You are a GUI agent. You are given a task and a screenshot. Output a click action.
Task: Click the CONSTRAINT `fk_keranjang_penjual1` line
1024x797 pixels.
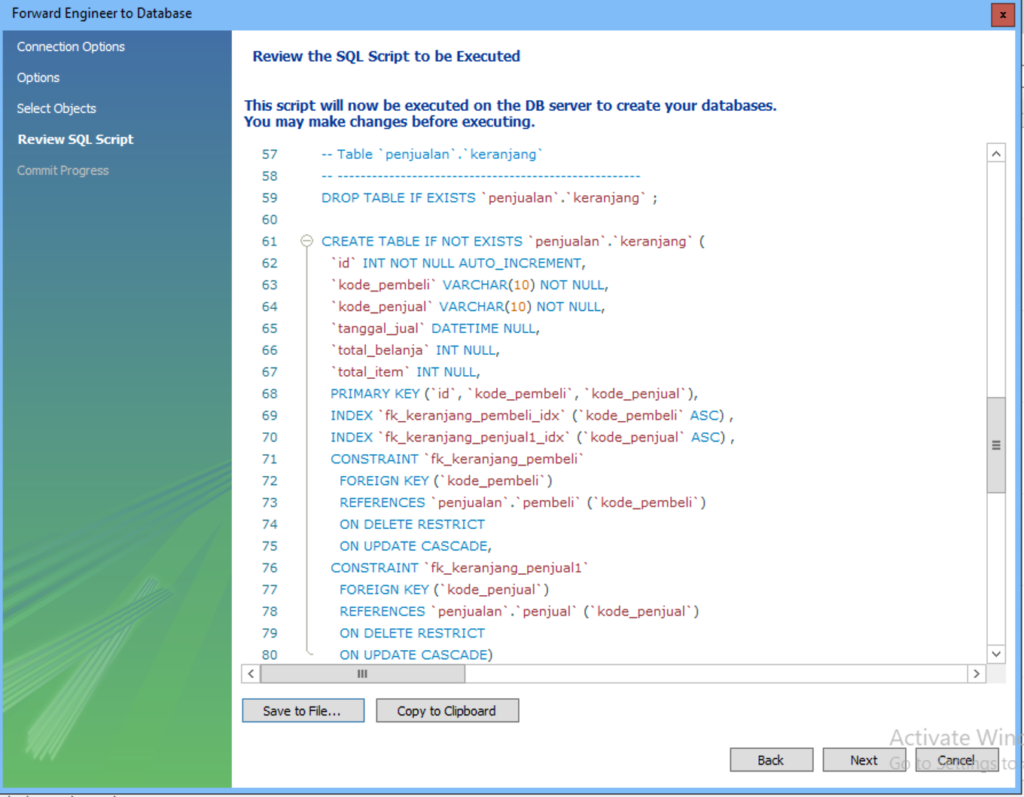pyautogui.click(x=459, y=568)
